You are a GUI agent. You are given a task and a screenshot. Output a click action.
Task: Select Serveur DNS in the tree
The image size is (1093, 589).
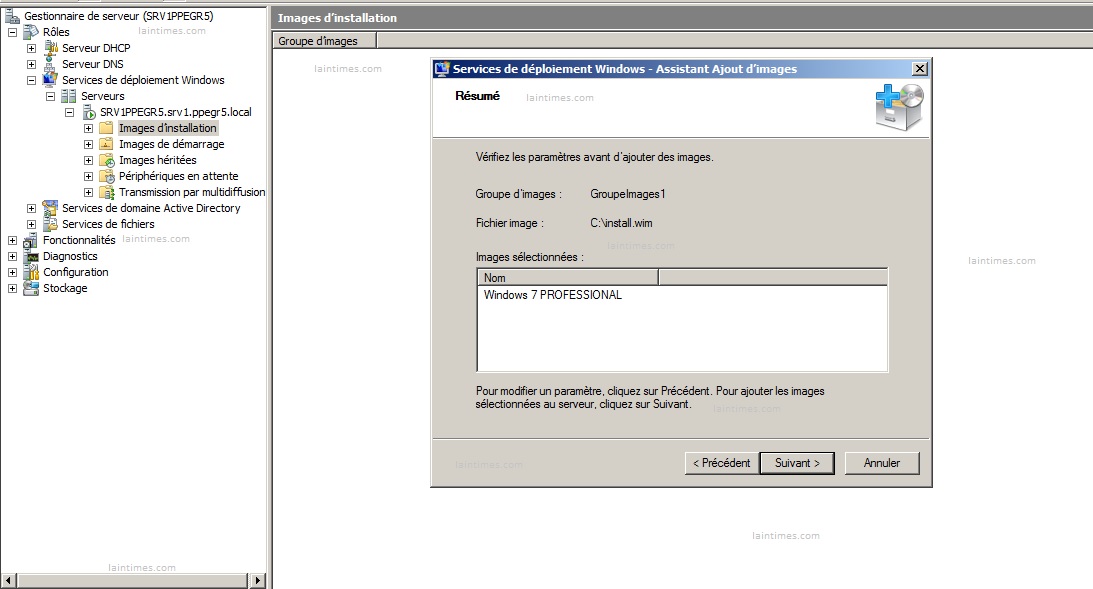point(93,64)
